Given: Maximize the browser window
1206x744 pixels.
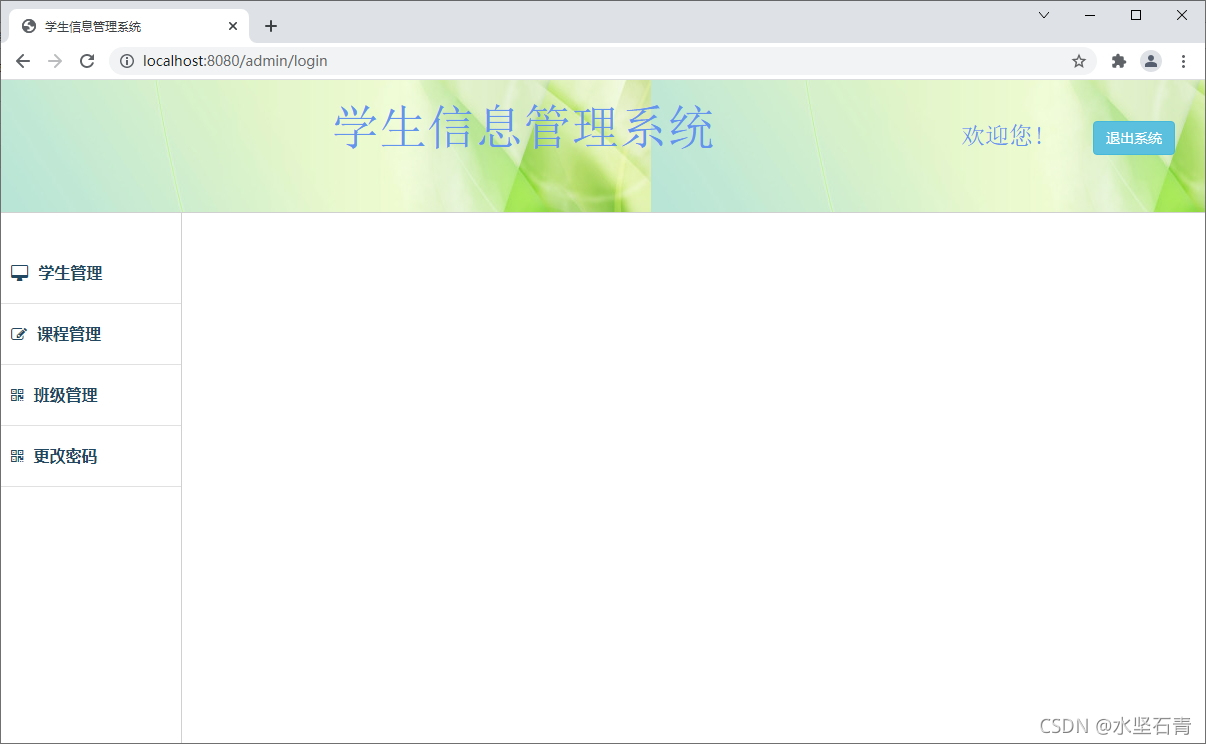Looking at the screenshot, I should click(1136, 15).
